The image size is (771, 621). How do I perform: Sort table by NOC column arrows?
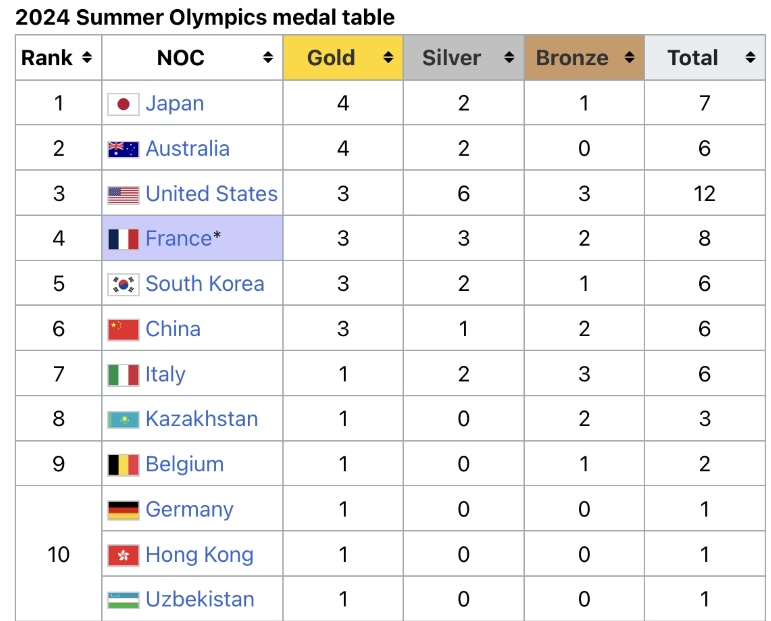tap(268, 58)
